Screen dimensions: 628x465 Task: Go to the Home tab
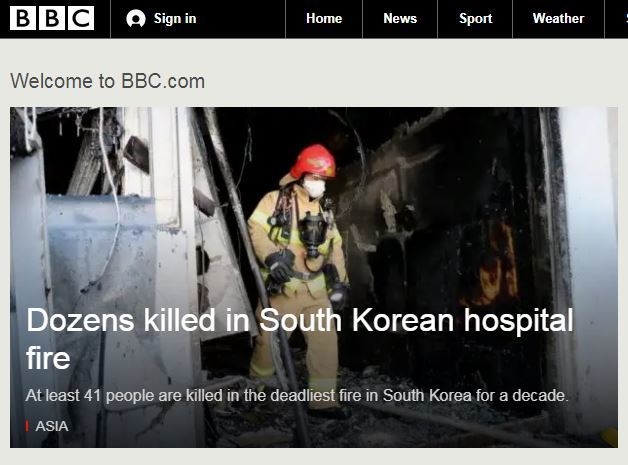click(324, 18)
